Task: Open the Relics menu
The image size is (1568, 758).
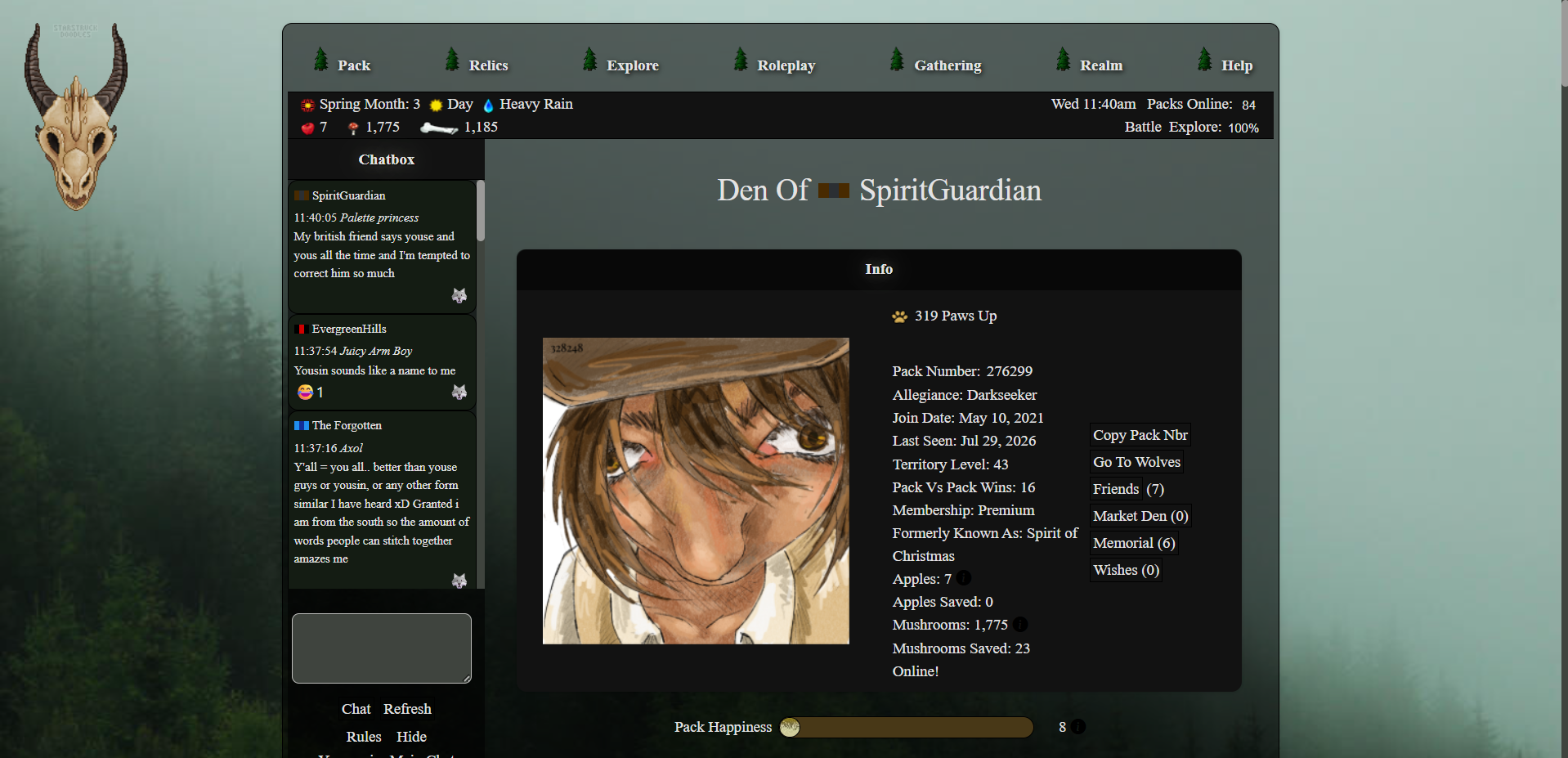Action: (x=489, y=65)
